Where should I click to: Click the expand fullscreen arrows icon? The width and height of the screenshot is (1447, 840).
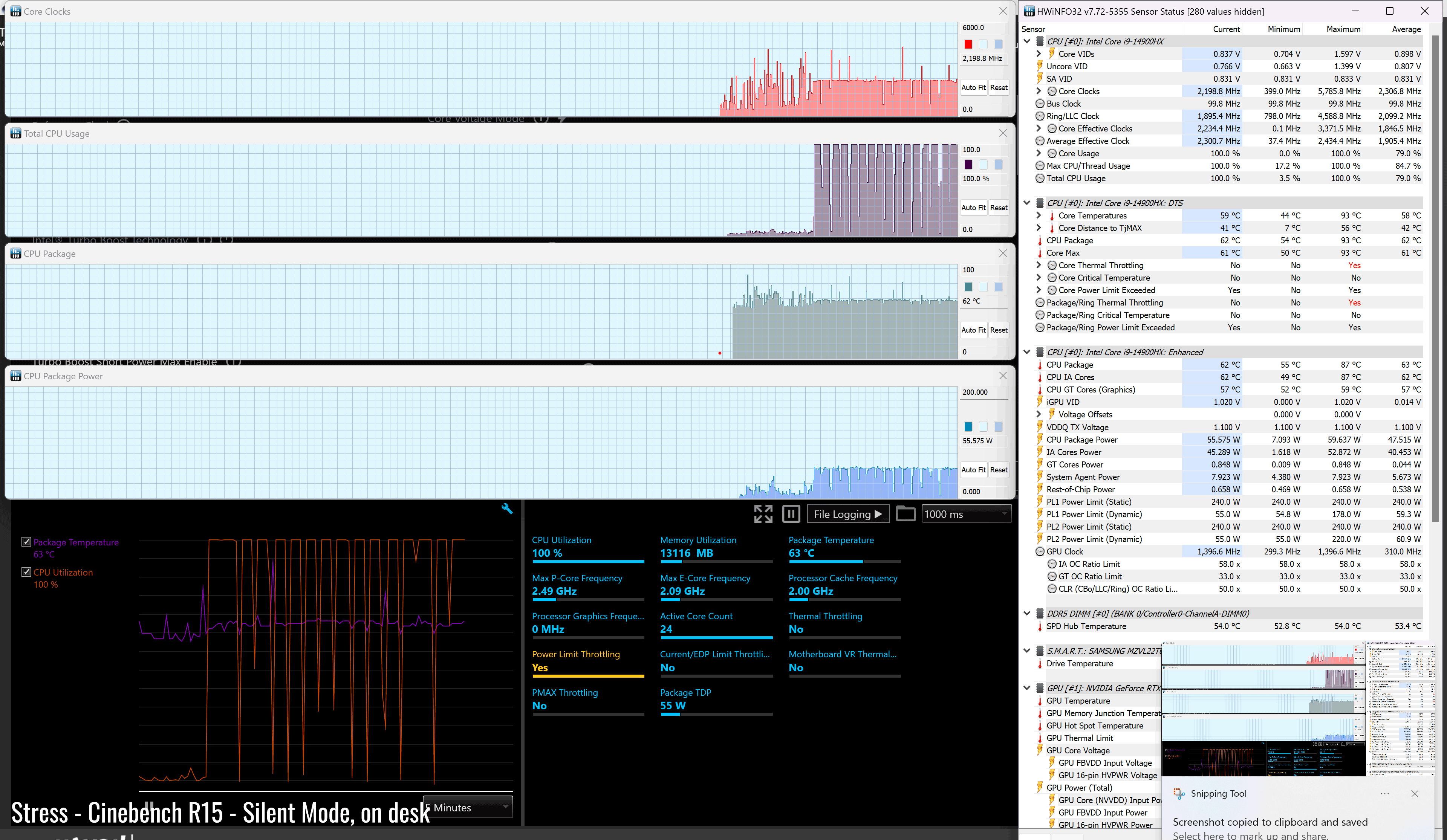pos(763,514)
